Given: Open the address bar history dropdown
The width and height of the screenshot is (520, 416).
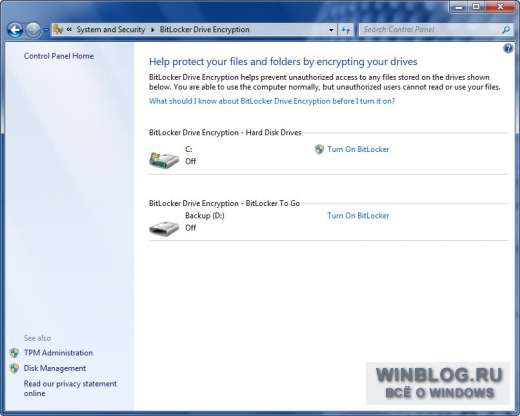Looking at the screenshot, I should [x=331, y=30].
